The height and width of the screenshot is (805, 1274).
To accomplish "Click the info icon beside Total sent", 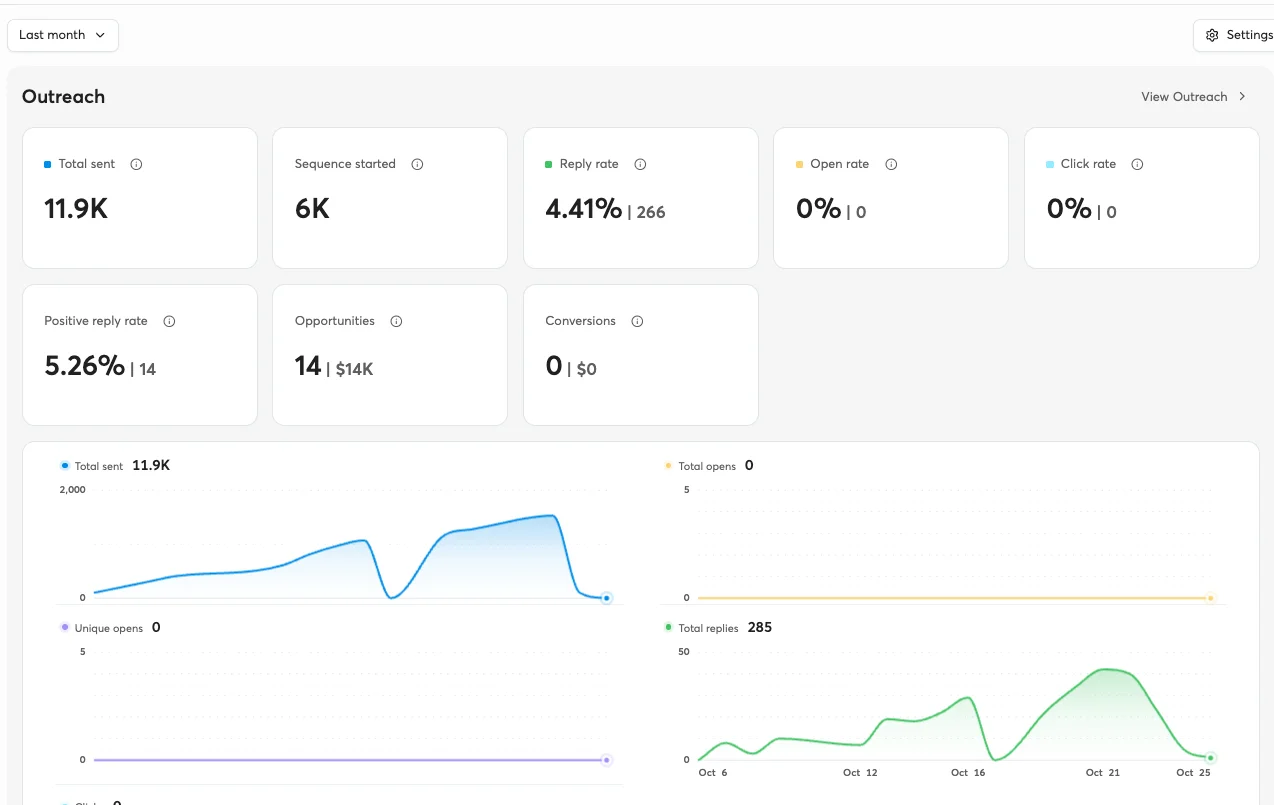I will pyautogui.click(x=136, y=164).
